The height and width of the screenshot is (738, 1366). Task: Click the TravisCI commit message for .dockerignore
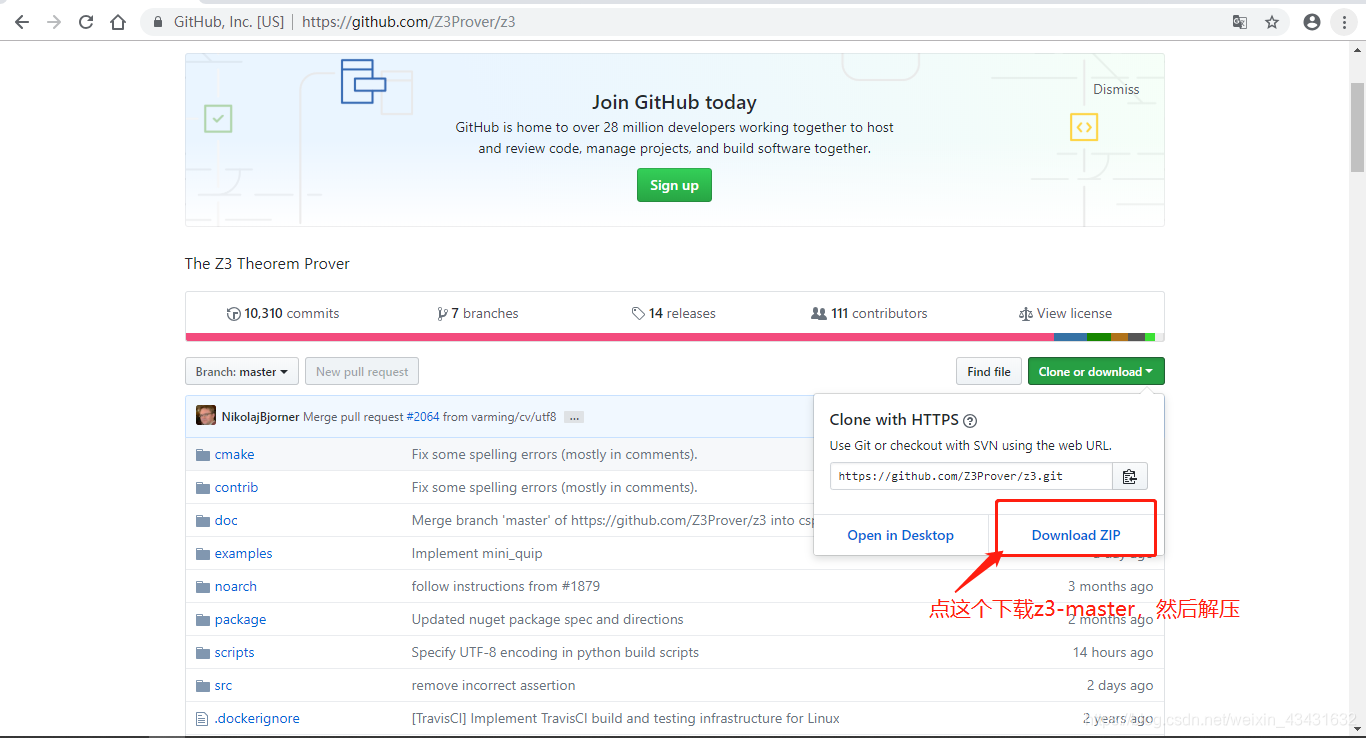(625, 718)
